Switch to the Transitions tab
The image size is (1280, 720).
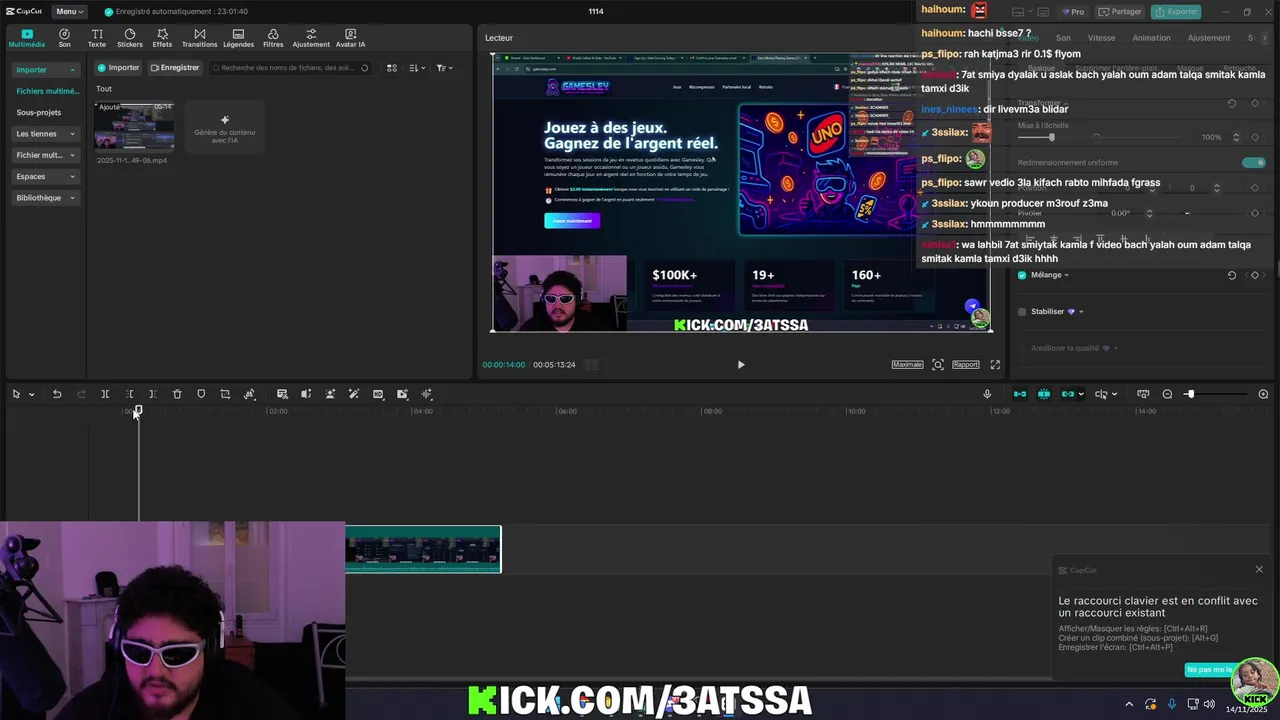click(x=199, y=38)
